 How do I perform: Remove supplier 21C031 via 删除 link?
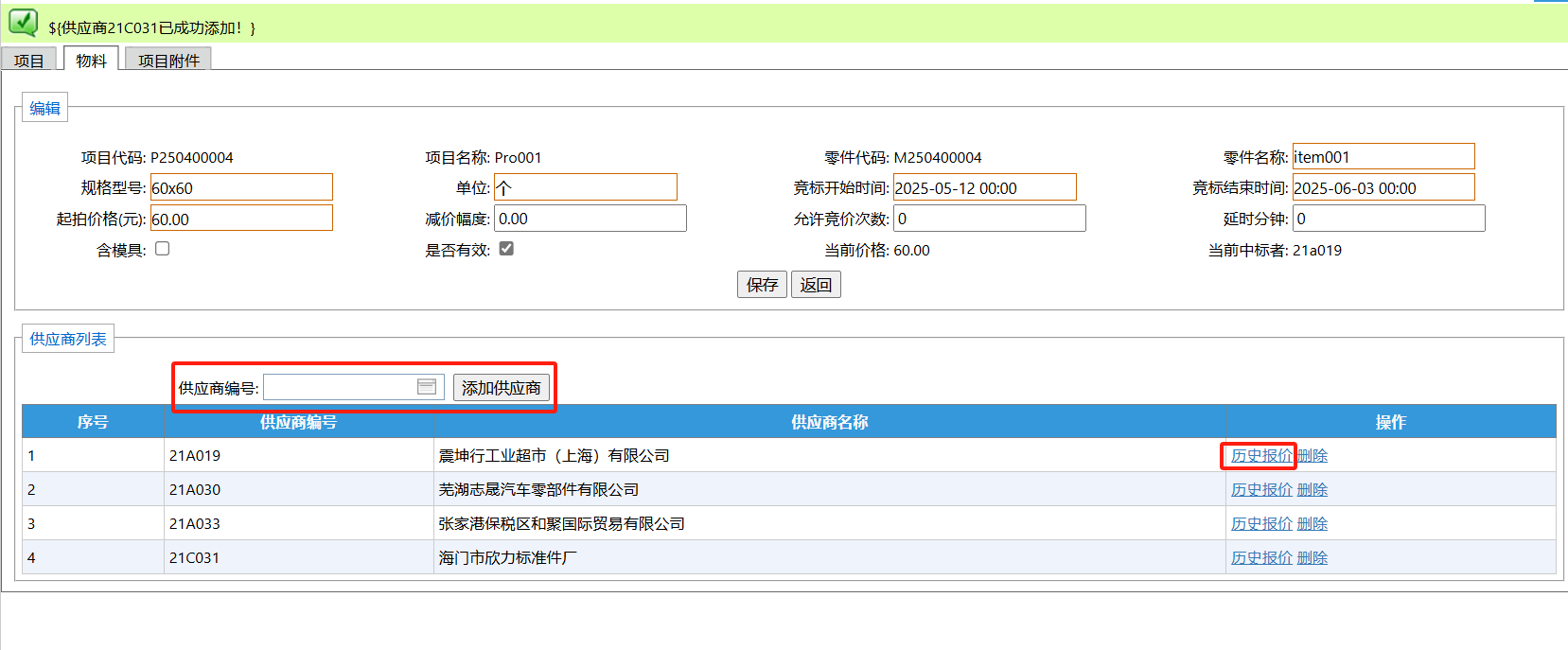(x=1312, y=558)
